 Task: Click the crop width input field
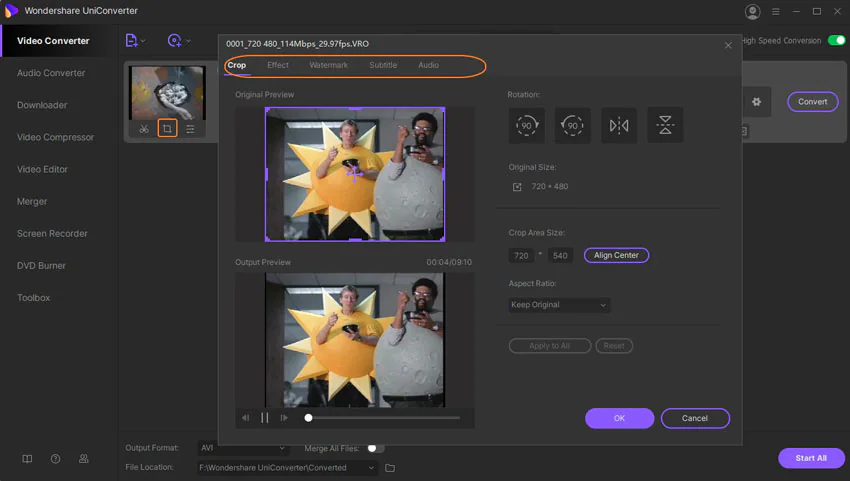(521, 256)
